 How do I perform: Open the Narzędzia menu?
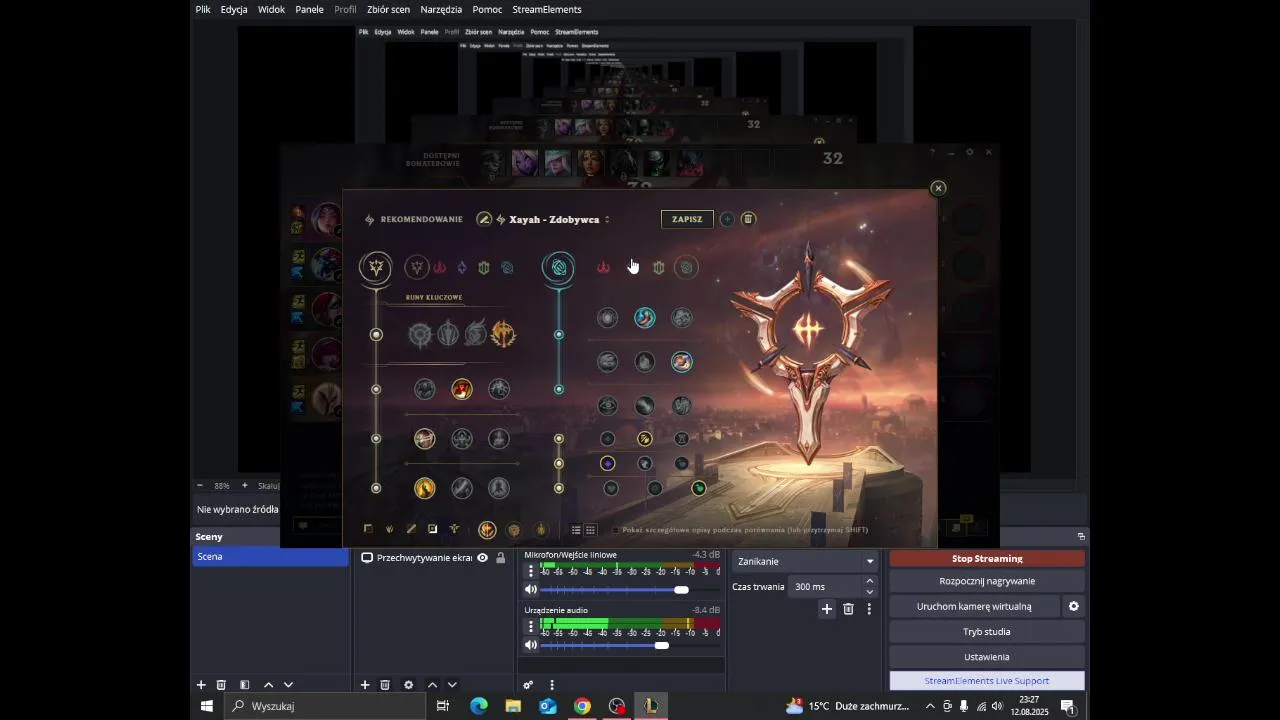click(441, 9)
